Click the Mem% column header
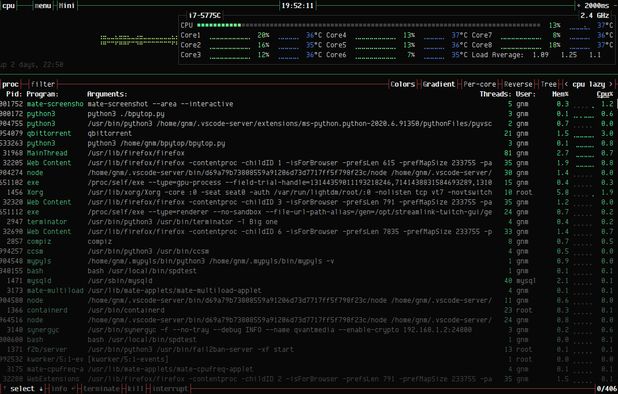 pyautogui.click(x=560, y=94)
